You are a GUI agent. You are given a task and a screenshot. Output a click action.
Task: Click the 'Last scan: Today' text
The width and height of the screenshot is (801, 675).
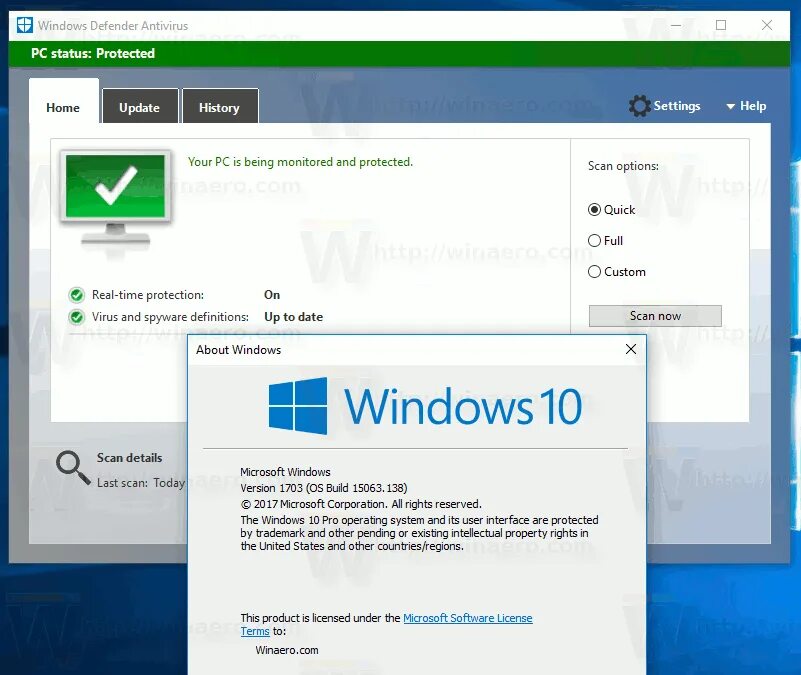coord(140,483)
